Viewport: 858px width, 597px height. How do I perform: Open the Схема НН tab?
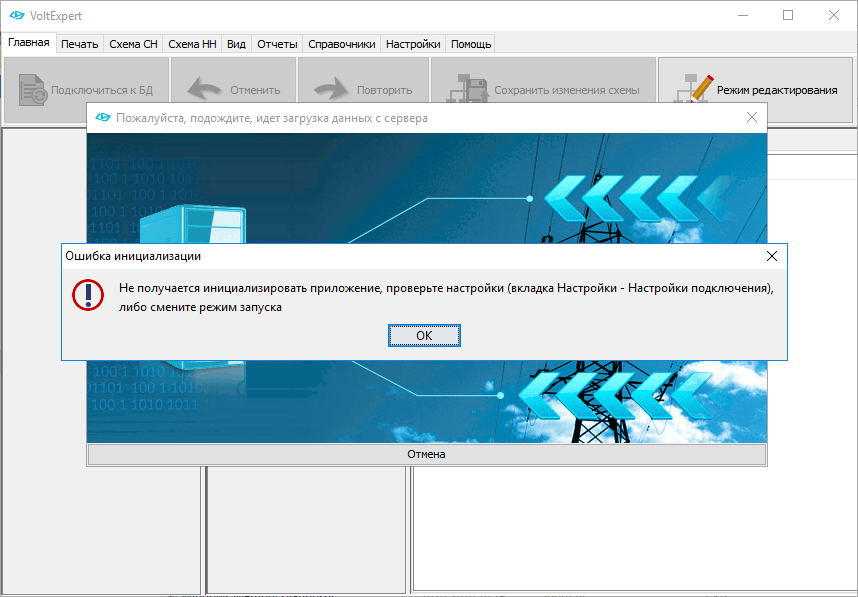tap(192, 44)
